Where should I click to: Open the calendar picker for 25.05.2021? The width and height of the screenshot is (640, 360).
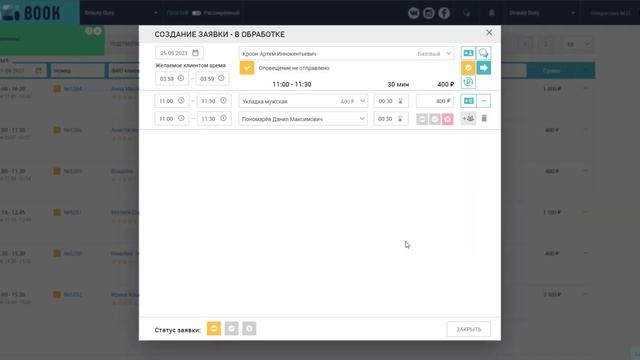pos(195,53)
